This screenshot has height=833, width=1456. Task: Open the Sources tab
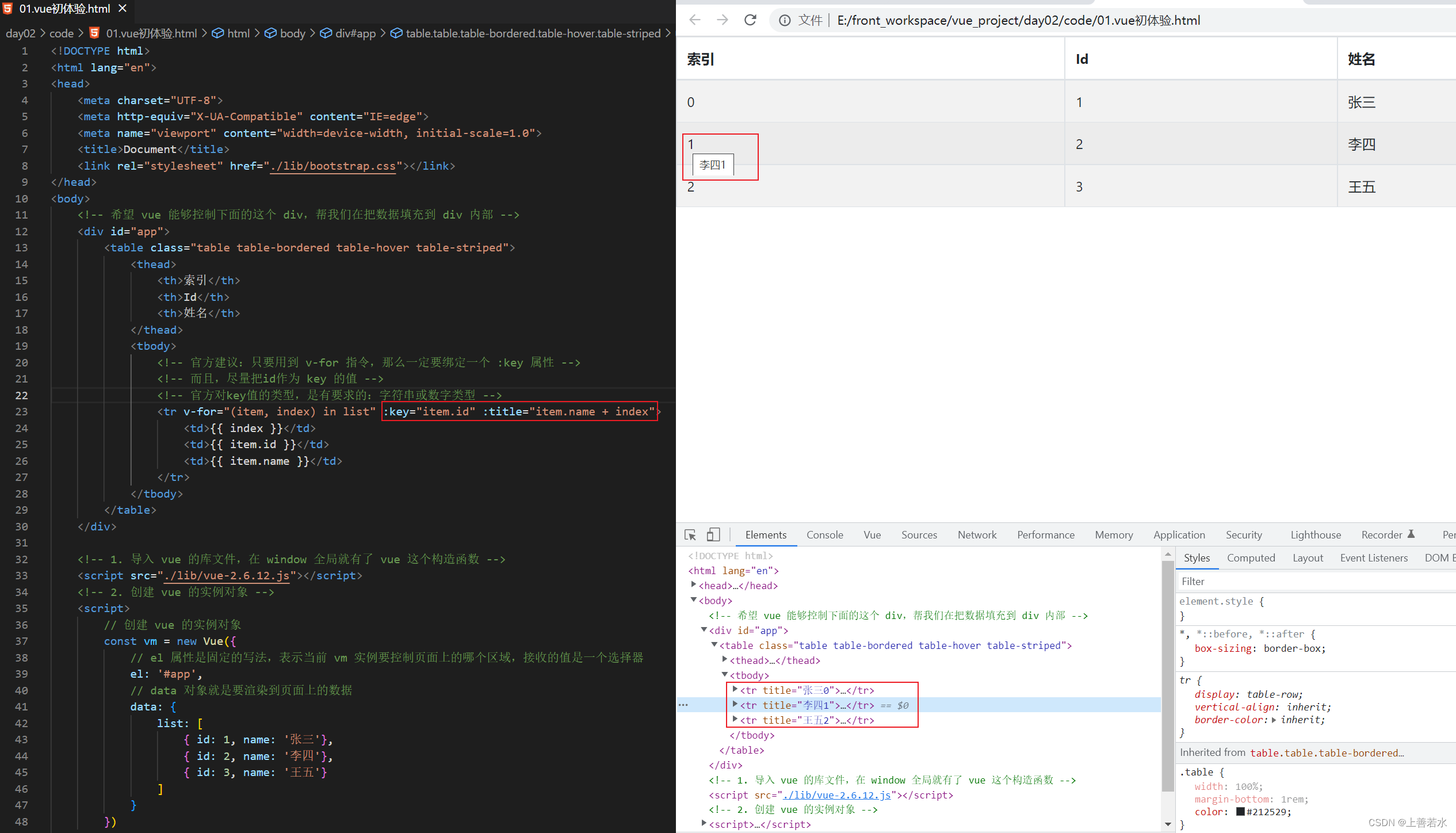919,535
